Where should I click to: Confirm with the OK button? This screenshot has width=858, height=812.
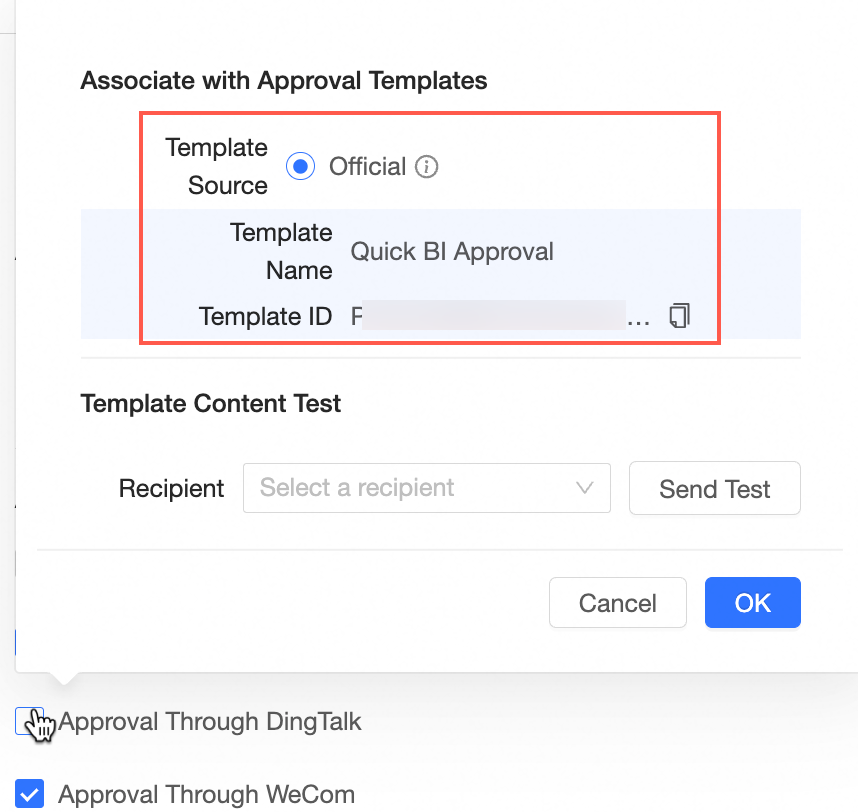point(752,603)
